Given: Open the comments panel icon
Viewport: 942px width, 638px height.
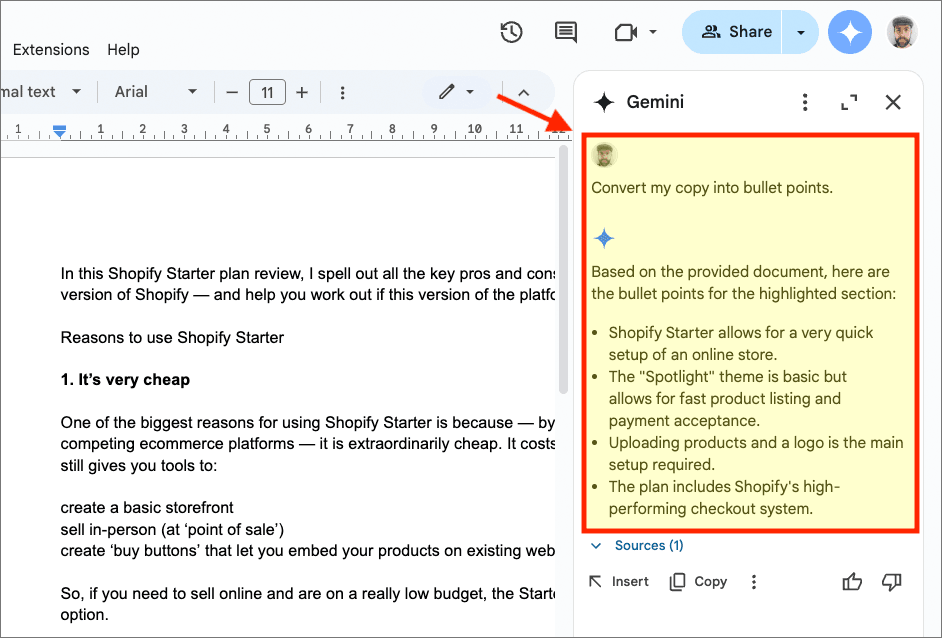Looking at the screenshot, I should pyautogui.click(x=565, y=32).
